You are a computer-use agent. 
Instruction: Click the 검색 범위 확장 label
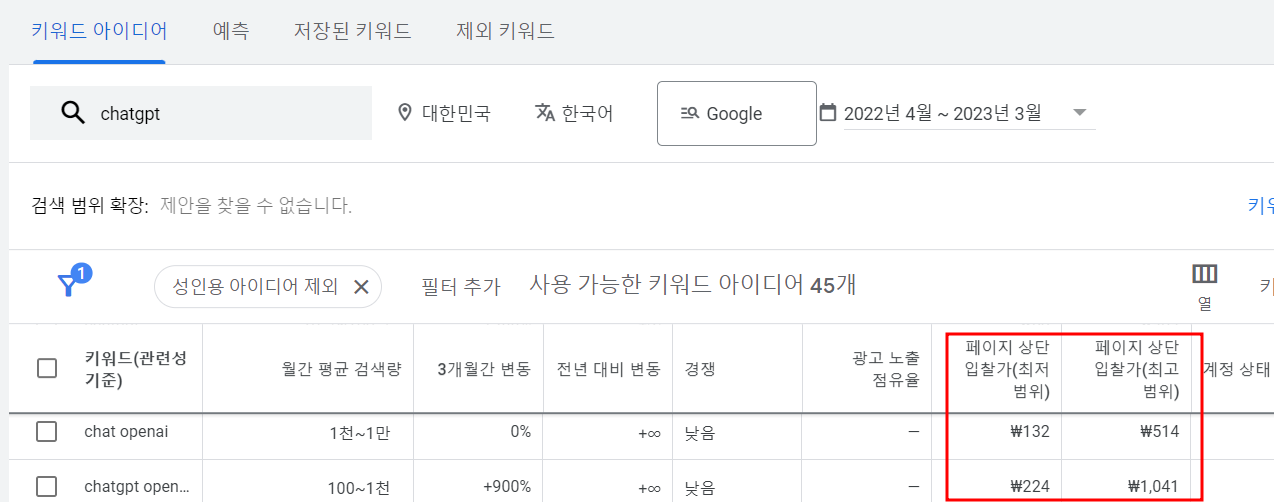pyautogui.click(x=90, y=206)
